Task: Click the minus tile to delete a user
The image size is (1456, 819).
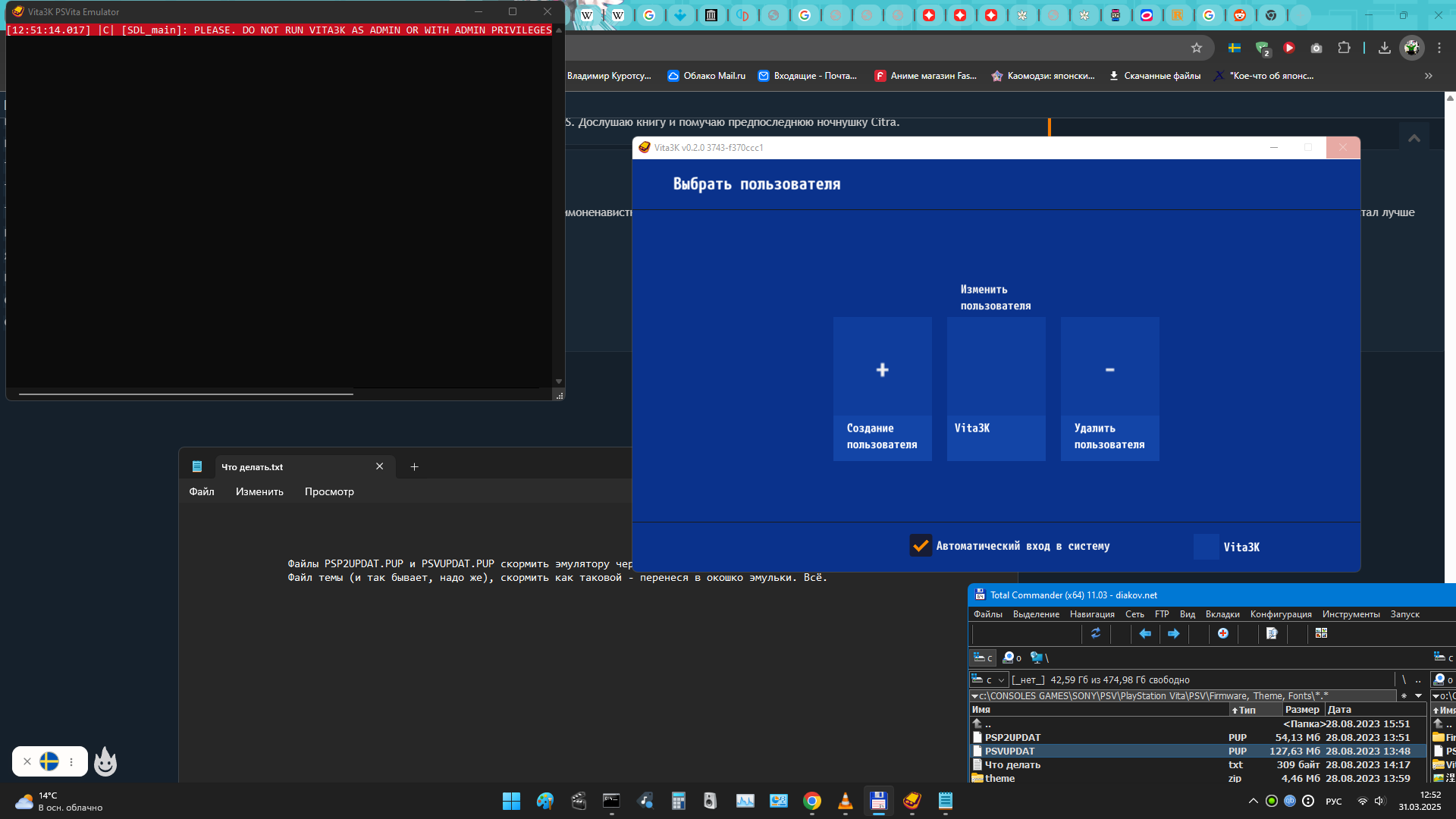Action: click(1109, 388)
